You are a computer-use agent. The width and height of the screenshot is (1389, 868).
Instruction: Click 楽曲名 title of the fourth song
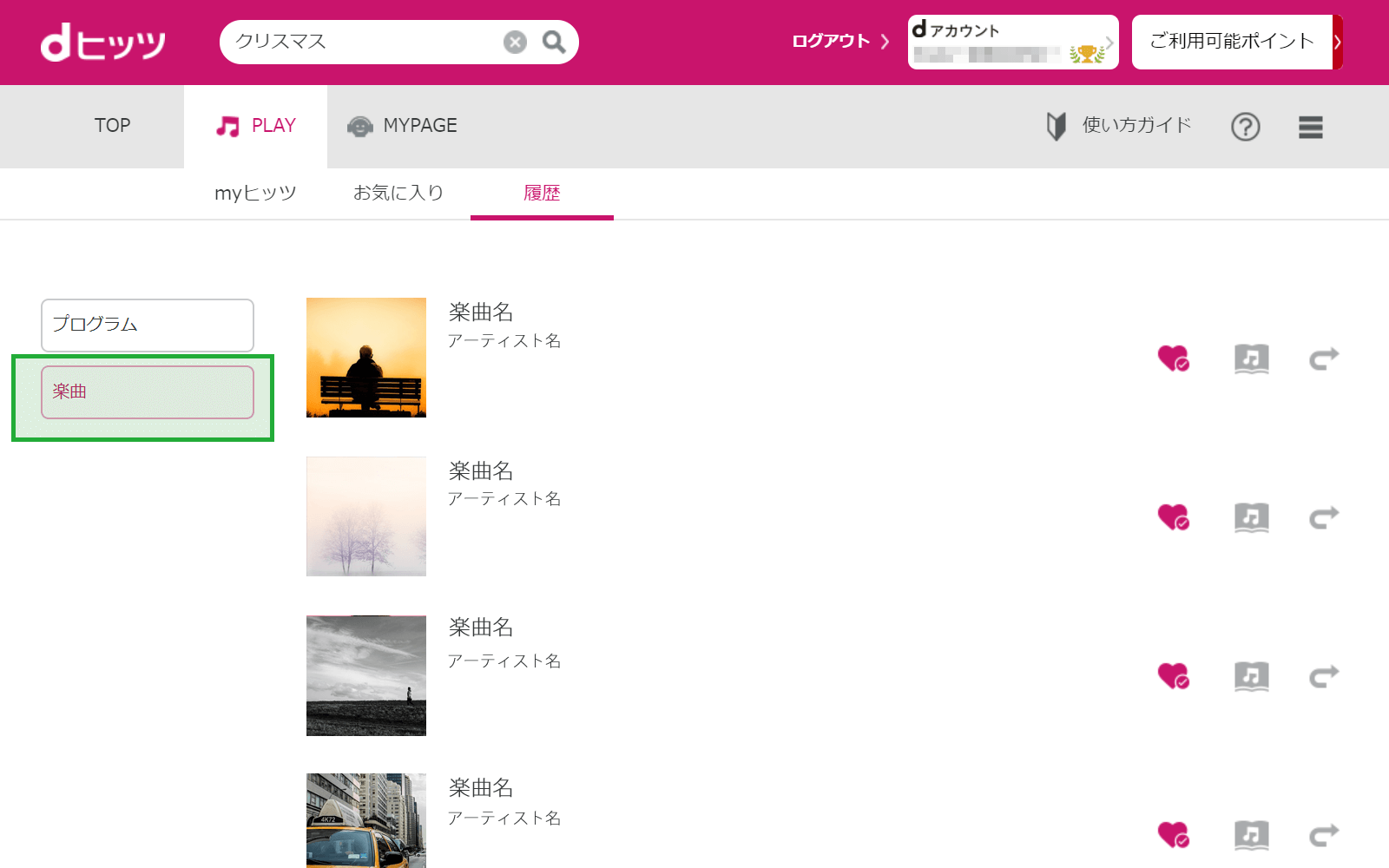(x=481, y=787)
